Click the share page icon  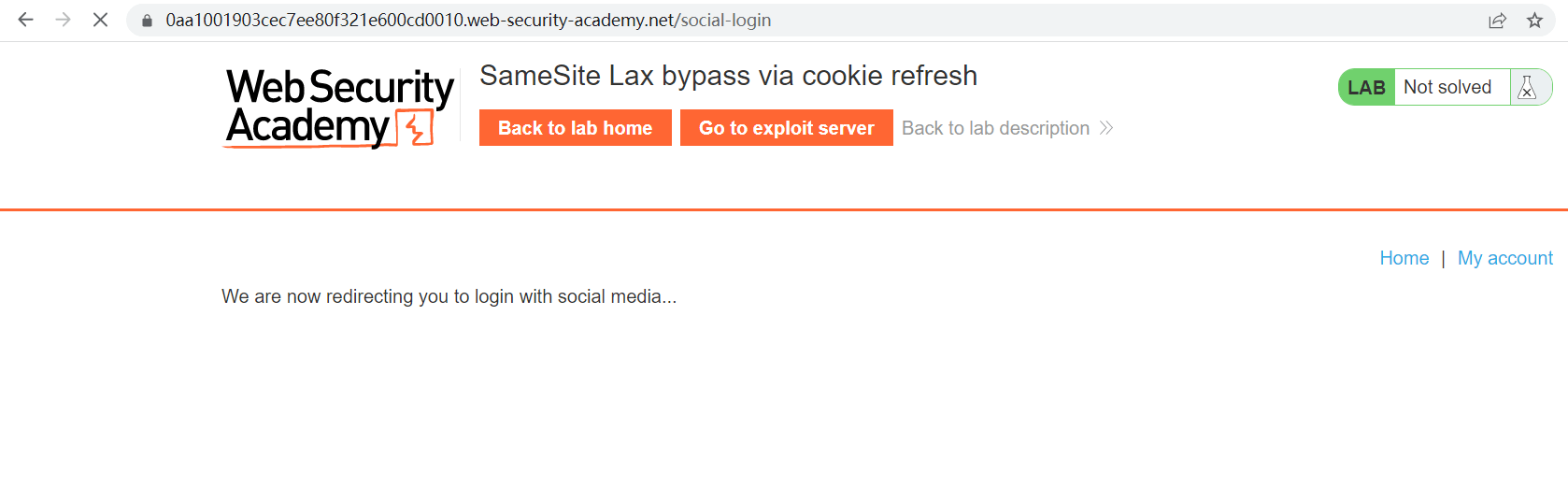click(1497, 21)
